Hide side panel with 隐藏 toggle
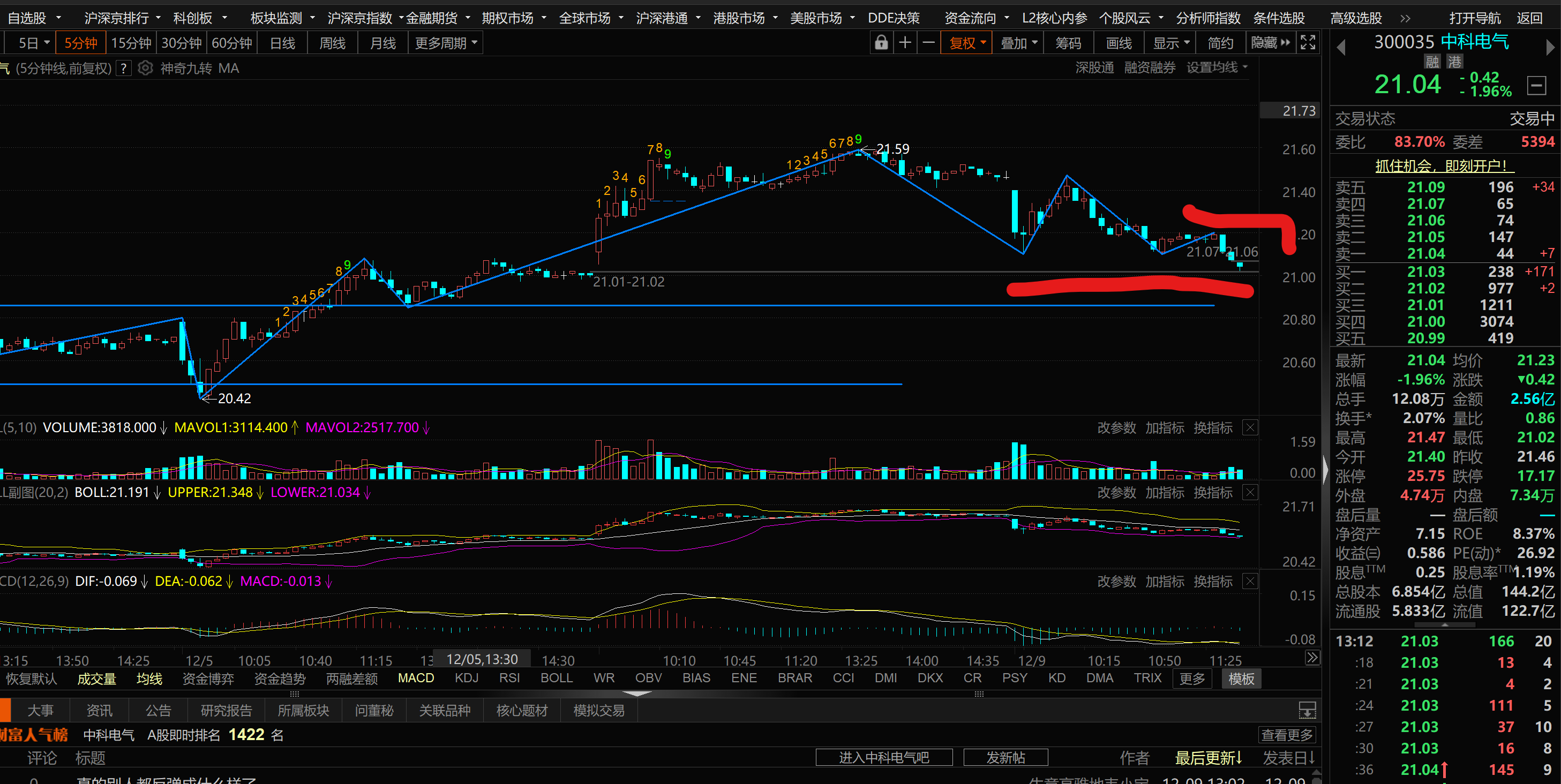 tap(1271, 43)
